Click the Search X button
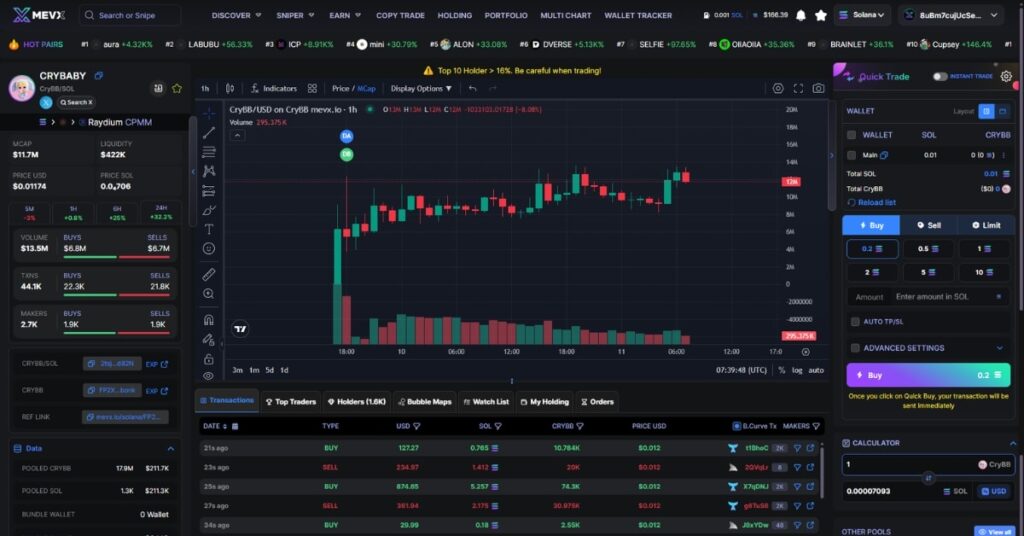The width and height of the screenshot is (1024, 536). coord(76,102)
